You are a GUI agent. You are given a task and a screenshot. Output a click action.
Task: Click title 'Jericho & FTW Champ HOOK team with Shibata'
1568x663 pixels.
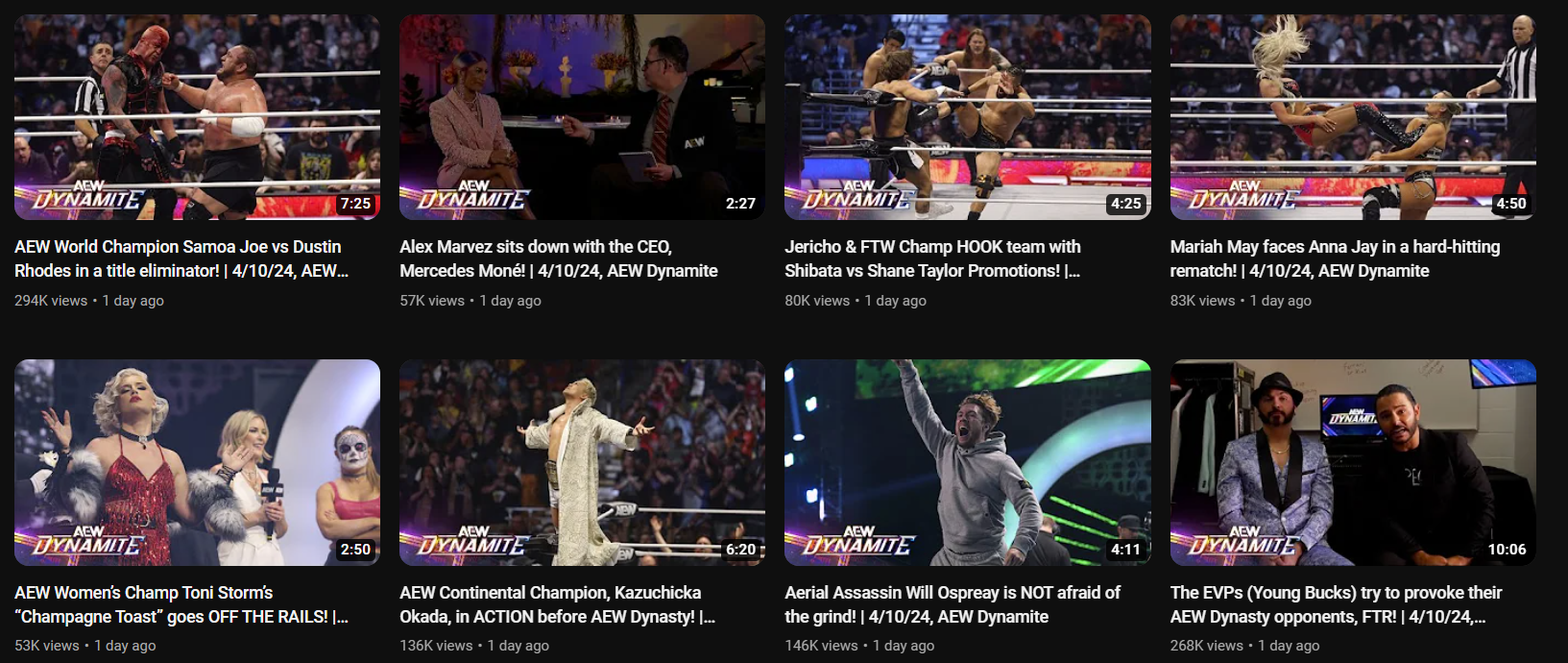click(x=932, y=258)
